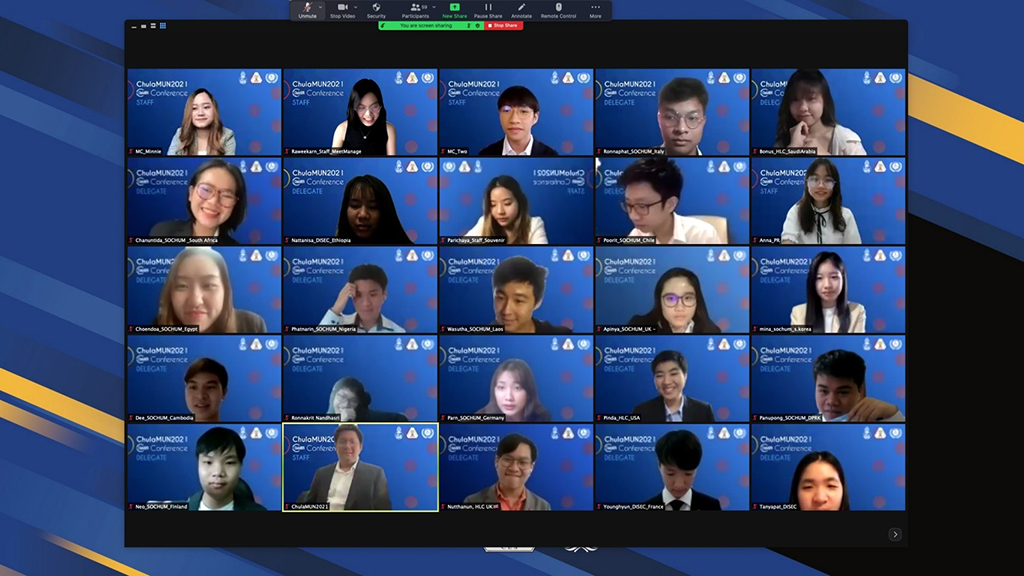The image size is (1024, 576).
Task: Open the Remote Control option
Action: tap(558, 8)
